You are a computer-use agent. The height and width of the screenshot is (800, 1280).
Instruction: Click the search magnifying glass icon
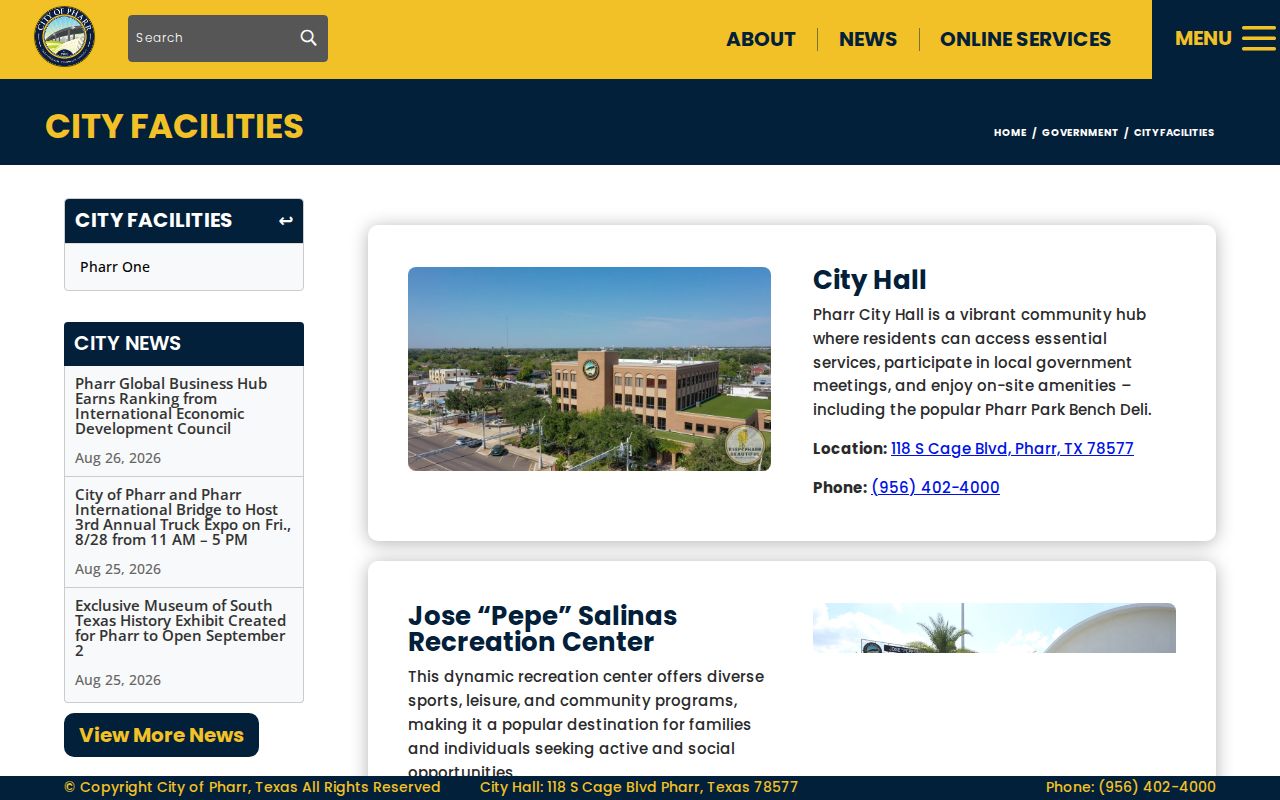tap(308, 38)
